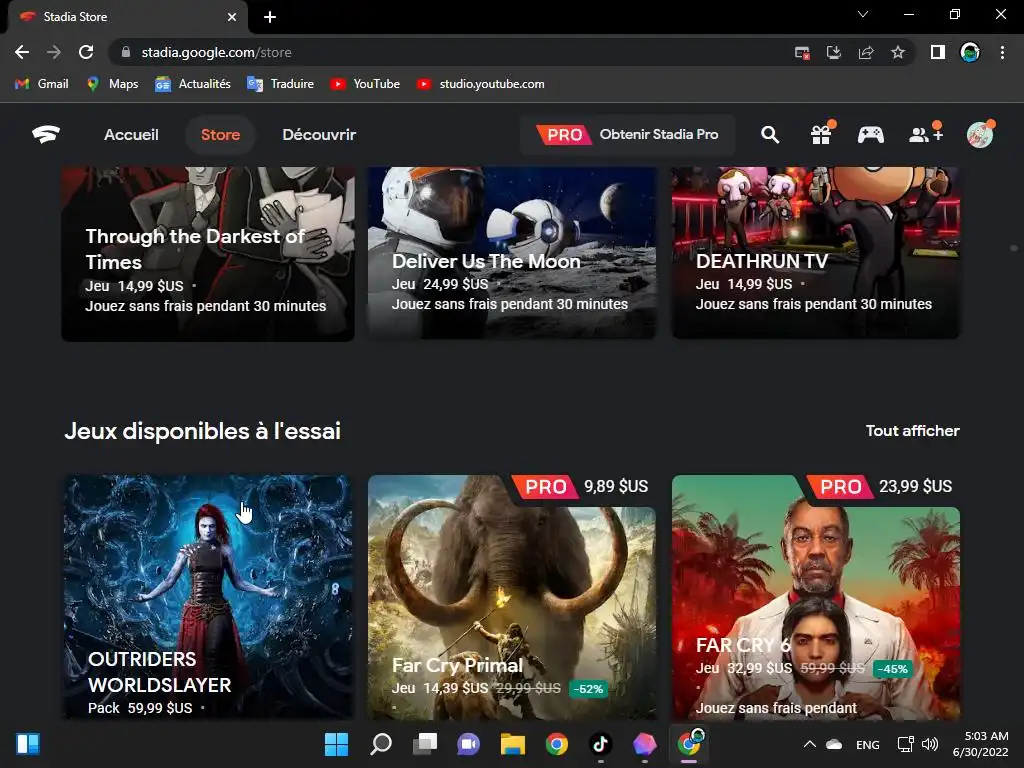This screenshot has height=768, width=1024.
Task: Open OUTRIDERS WORLDSLAYER card
Action: 208,597
